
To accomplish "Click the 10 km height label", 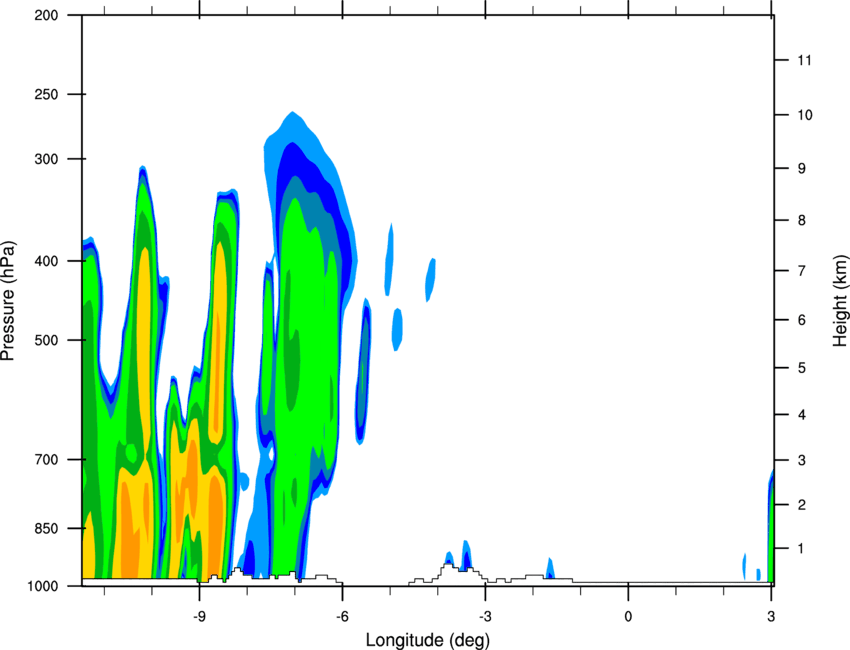I will [805, 115].
